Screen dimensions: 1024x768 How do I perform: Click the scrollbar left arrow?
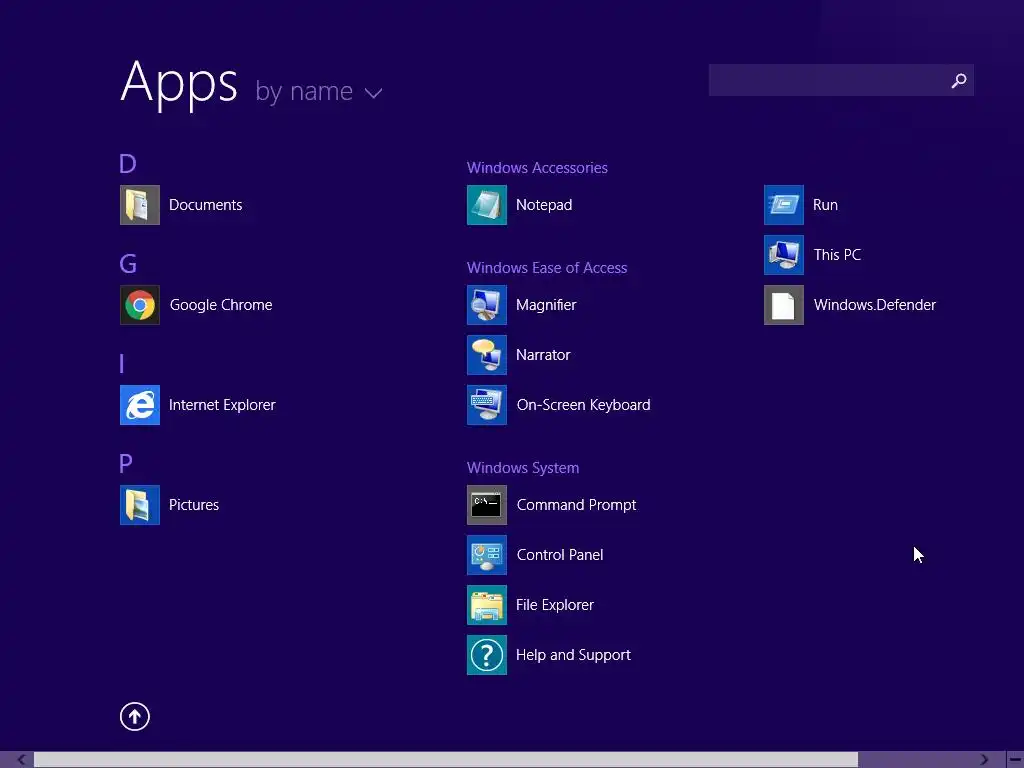coord(21,760)
